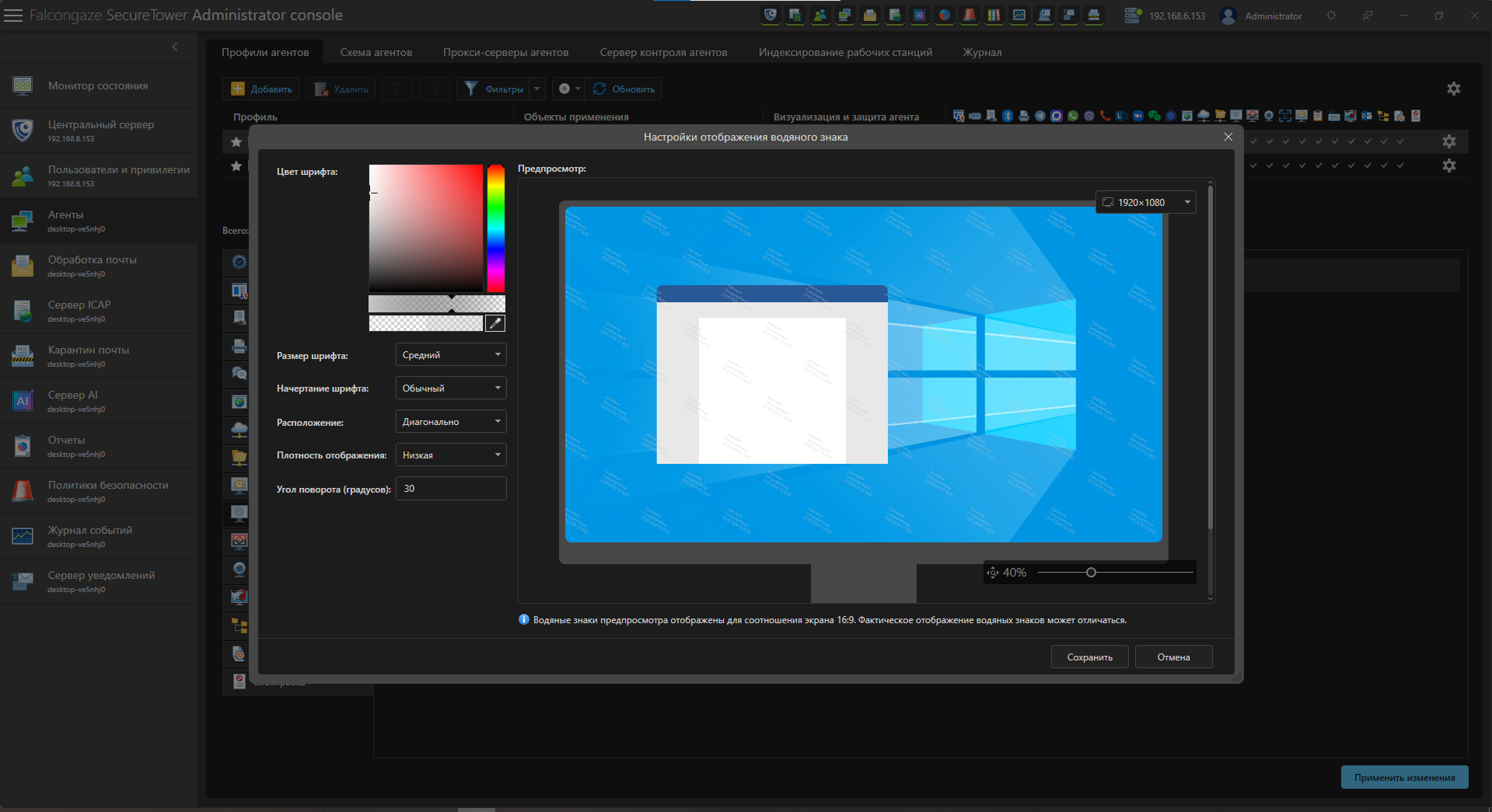The width and height of the screenshot is (1492, 812).
Task: Click the Обновить button
Action: (x=624, y=89)
